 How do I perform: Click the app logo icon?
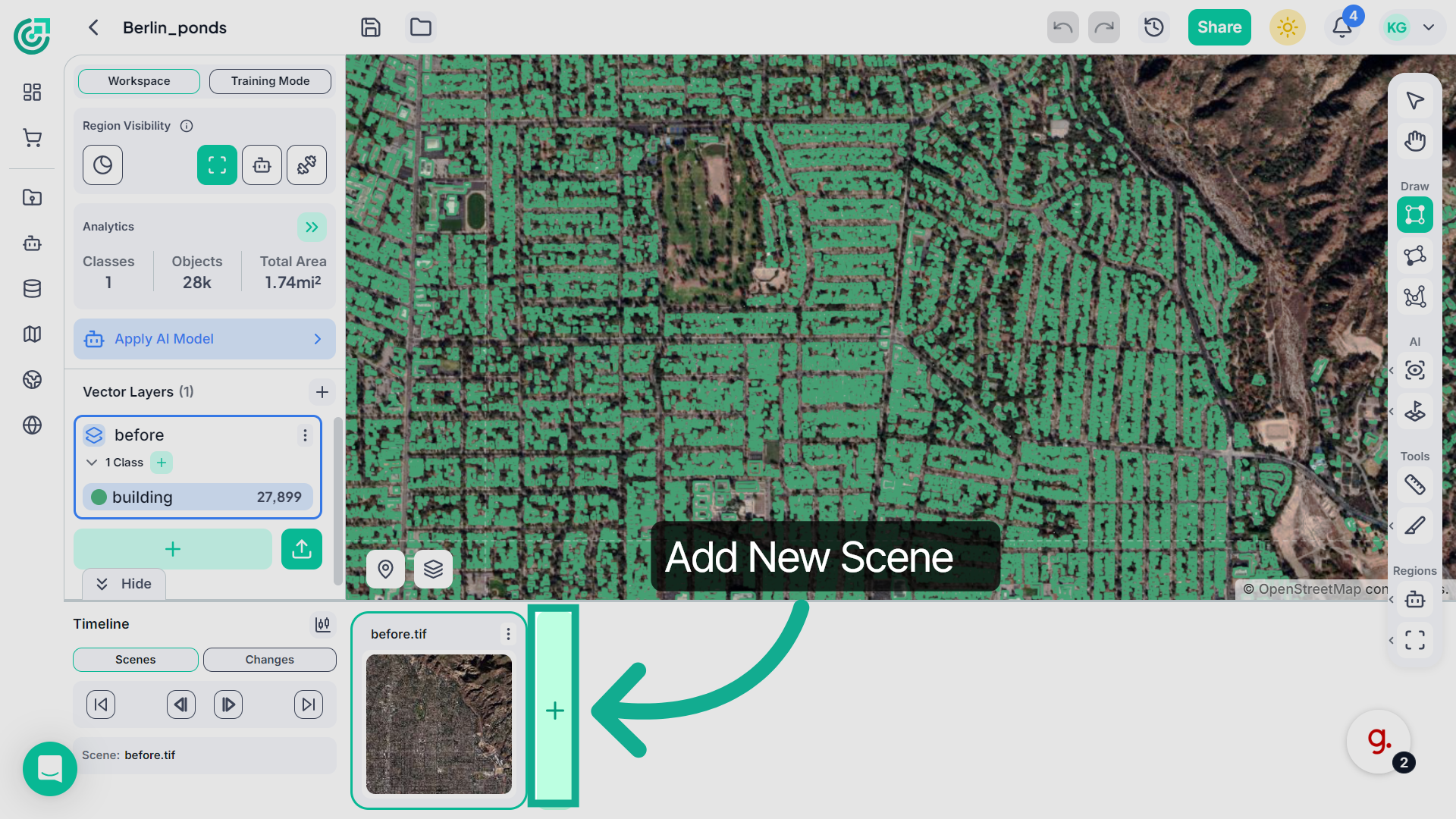[32, 36]
